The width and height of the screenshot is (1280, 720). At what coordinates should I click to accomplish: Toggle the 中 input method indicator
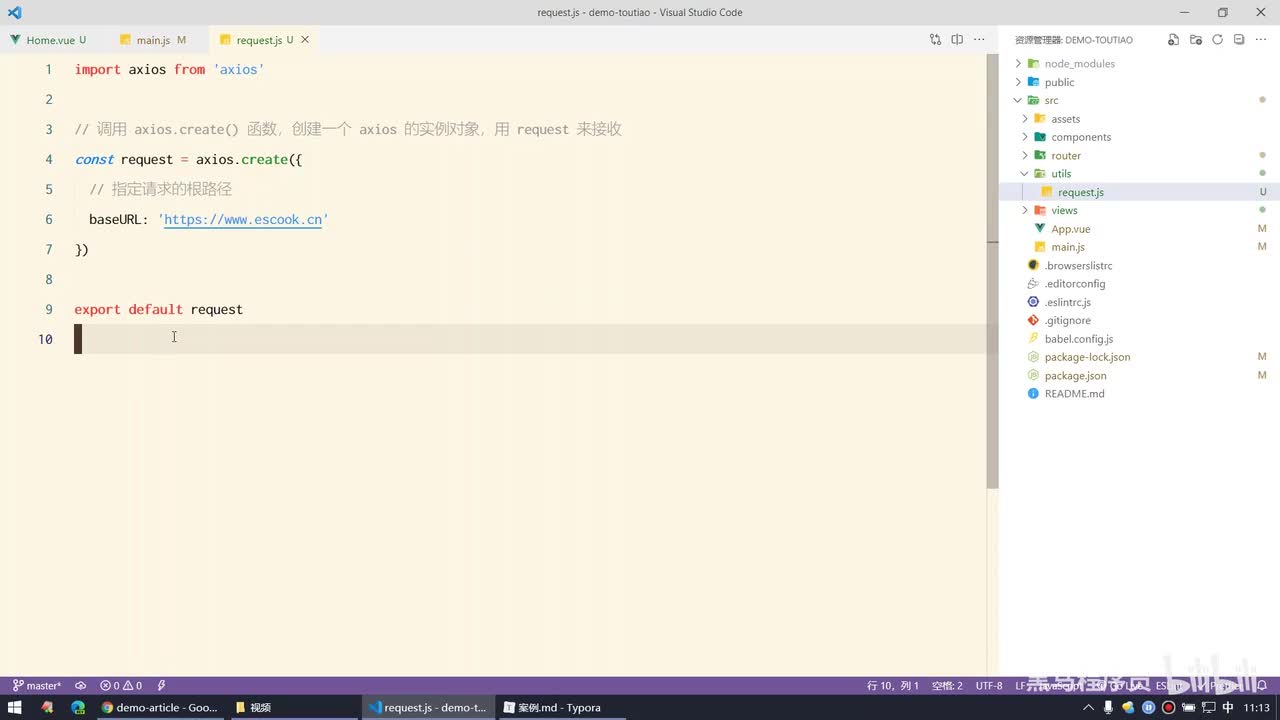pos(1228,707)
